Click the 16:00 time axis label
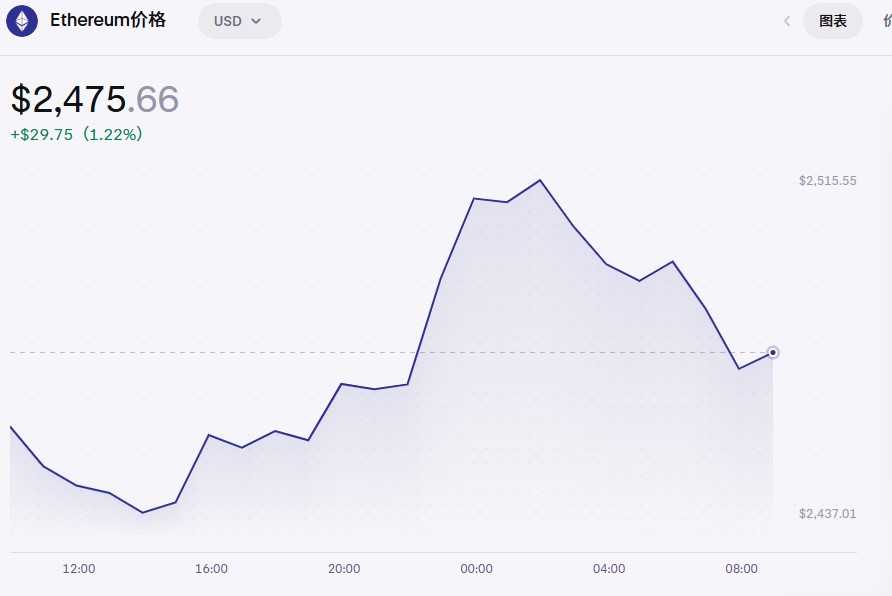Screen dimensions: 892x596 tap(212, 569)
